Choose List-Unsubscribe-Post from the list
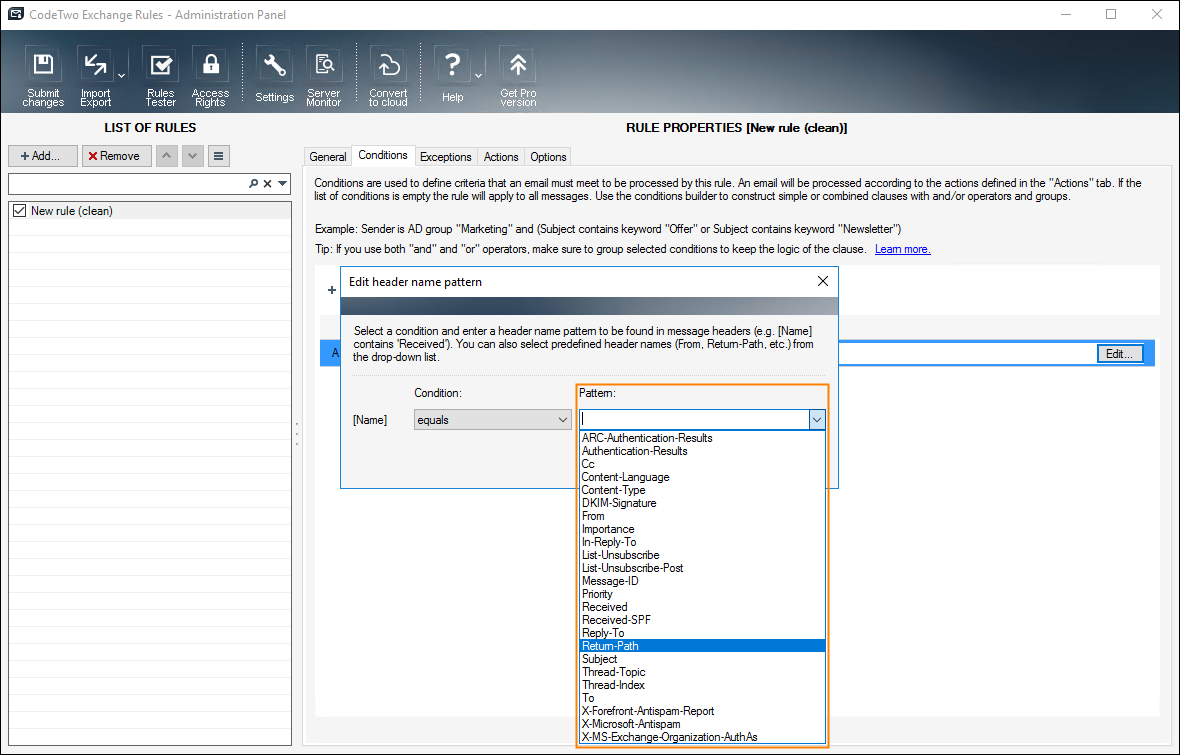 [x=703, y=568]
